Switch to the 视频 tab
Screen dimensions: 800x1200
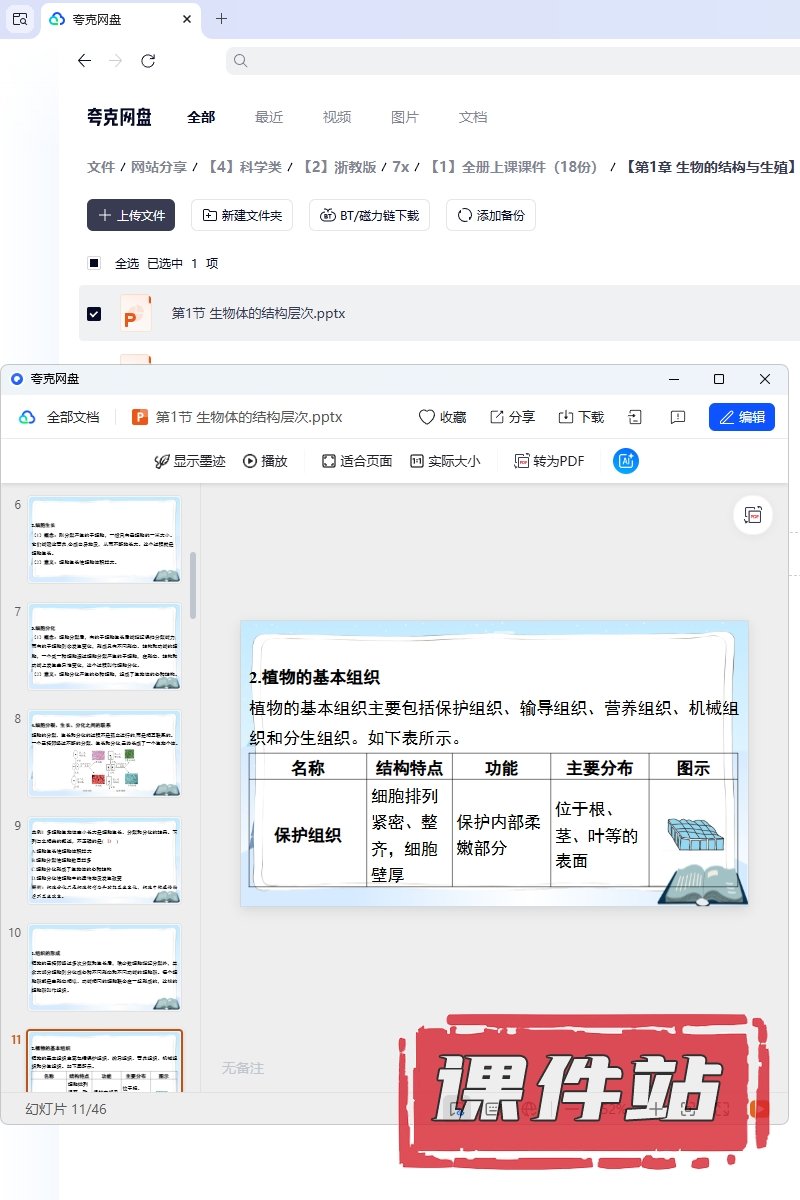pos(337,117)
